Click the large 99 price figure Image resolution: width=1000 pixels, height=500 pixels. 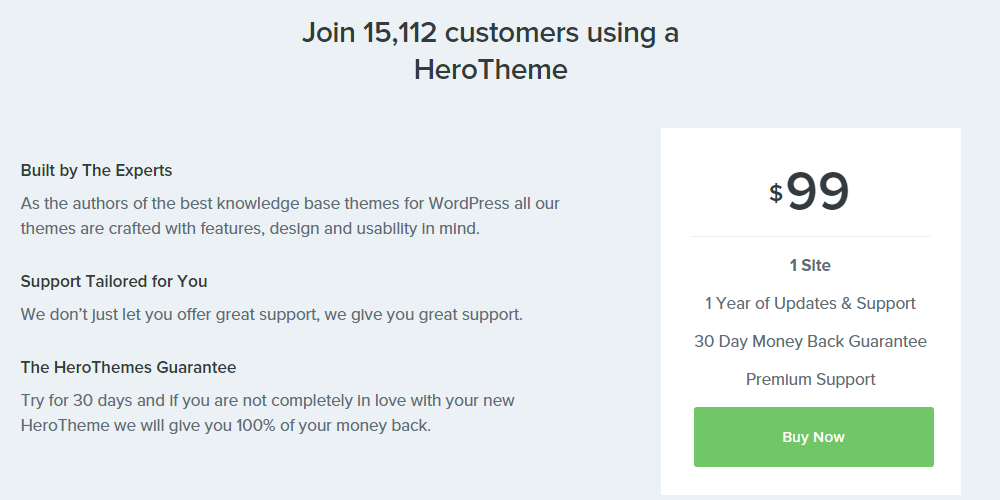coord(818,191)
